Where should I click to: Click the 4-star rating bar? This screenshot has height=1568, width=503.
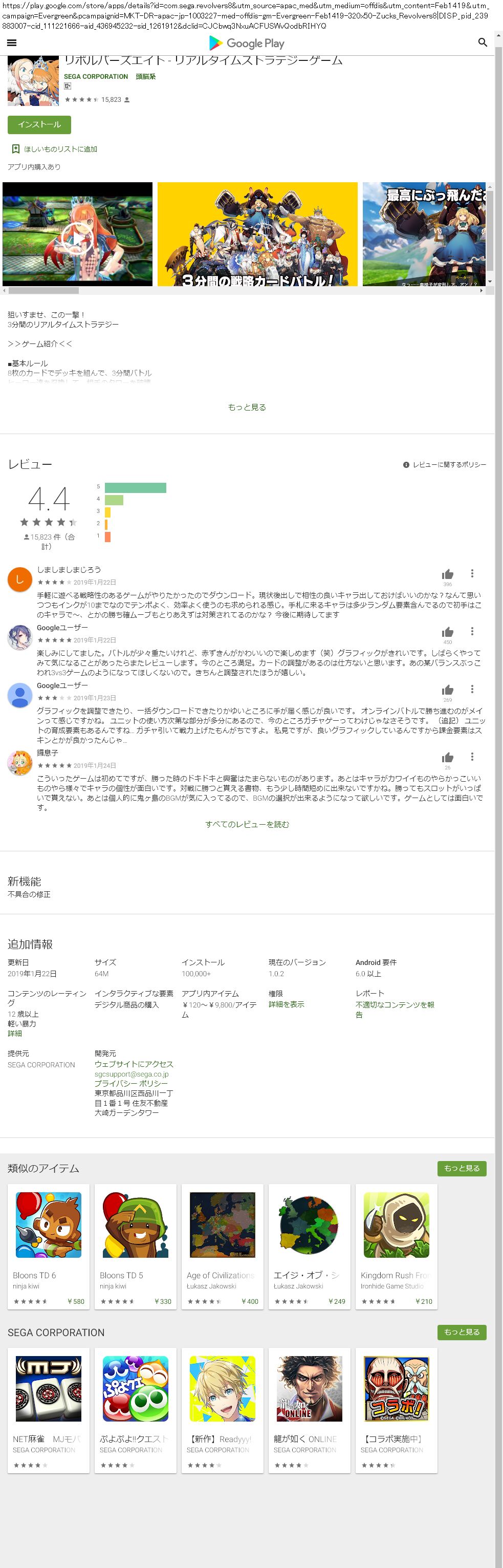click(x=114, y=500)
